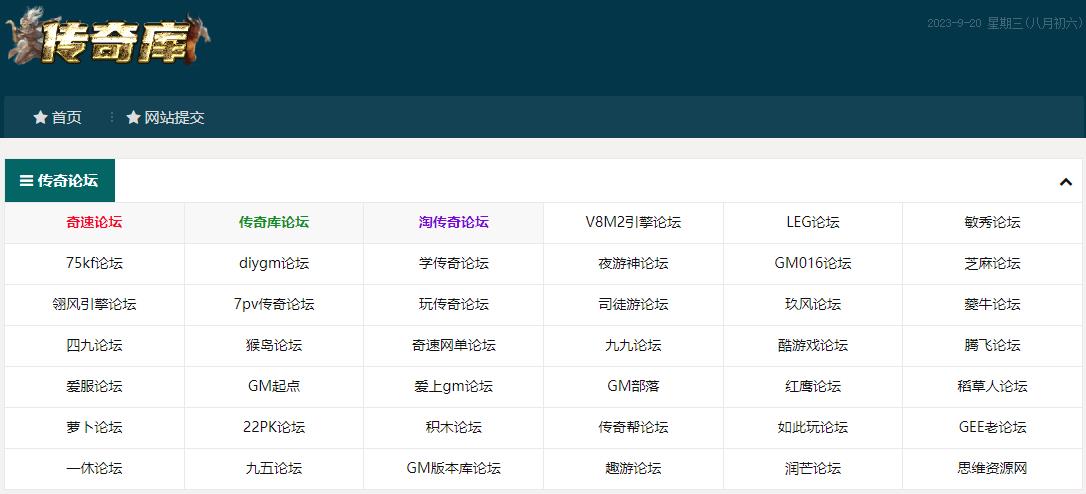Go to 九五论坛
The image size is (1086, 494).
coord(274,468)
